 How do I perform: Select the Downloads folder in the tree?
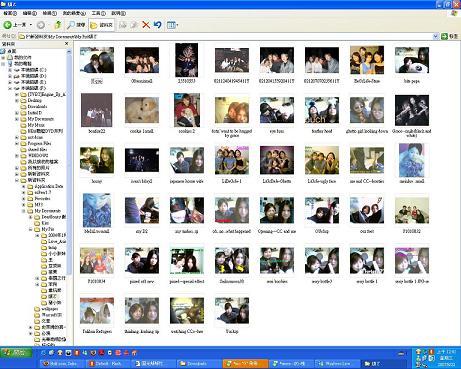tap(37, 107)
